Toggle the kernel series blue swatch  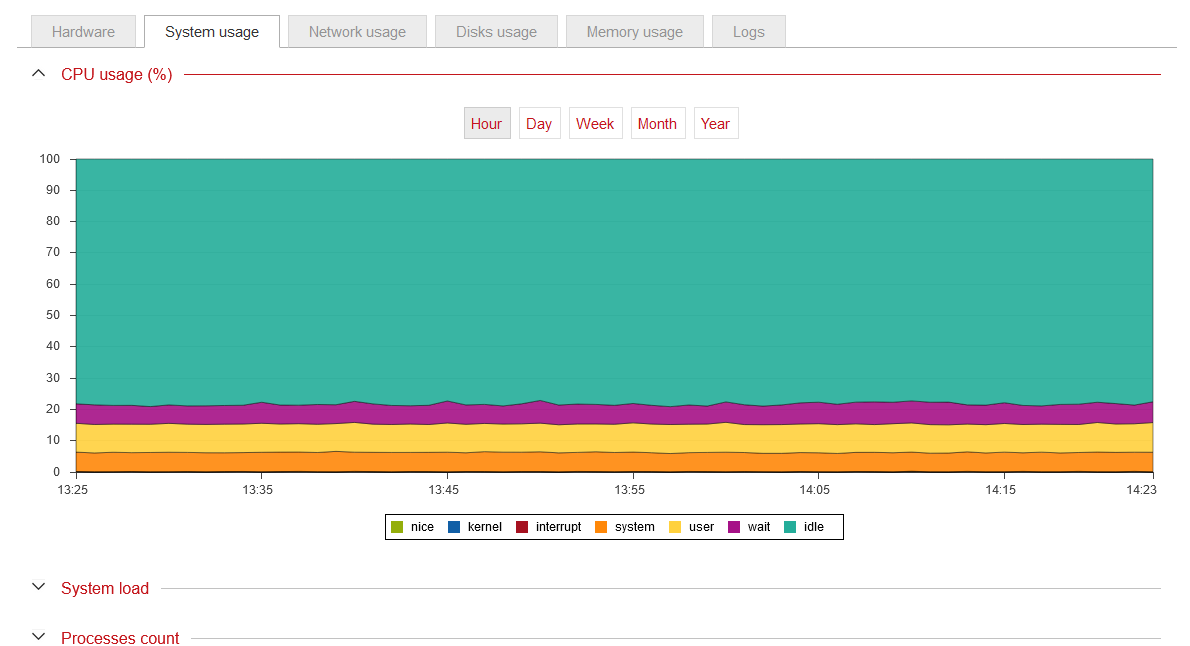click(454, 527)
